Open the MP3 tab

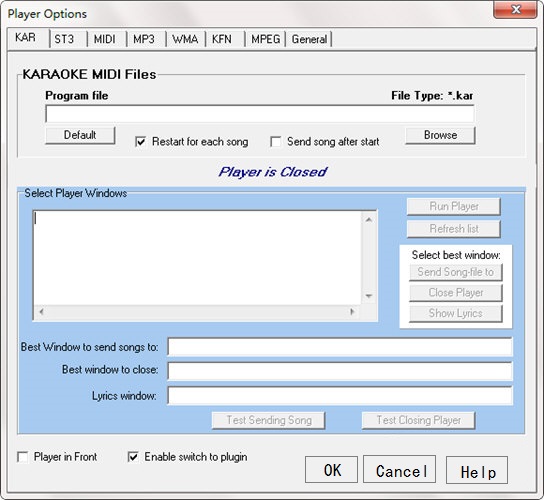click(x=146, y=39)
